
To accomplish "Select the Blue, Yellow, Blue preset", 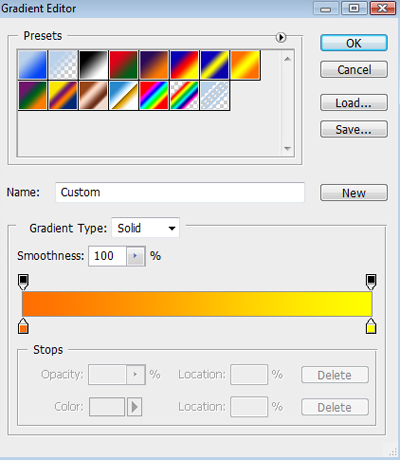I will 215,65.
